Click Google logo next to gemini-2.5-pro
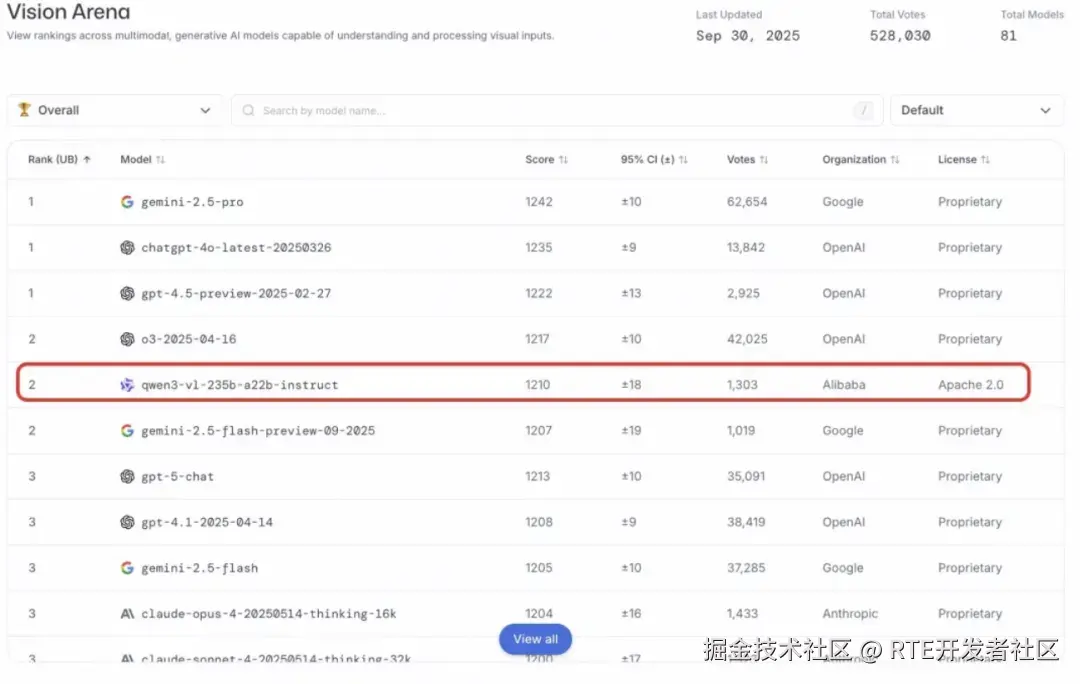The image size is (1080, 684). pos(127,202)
